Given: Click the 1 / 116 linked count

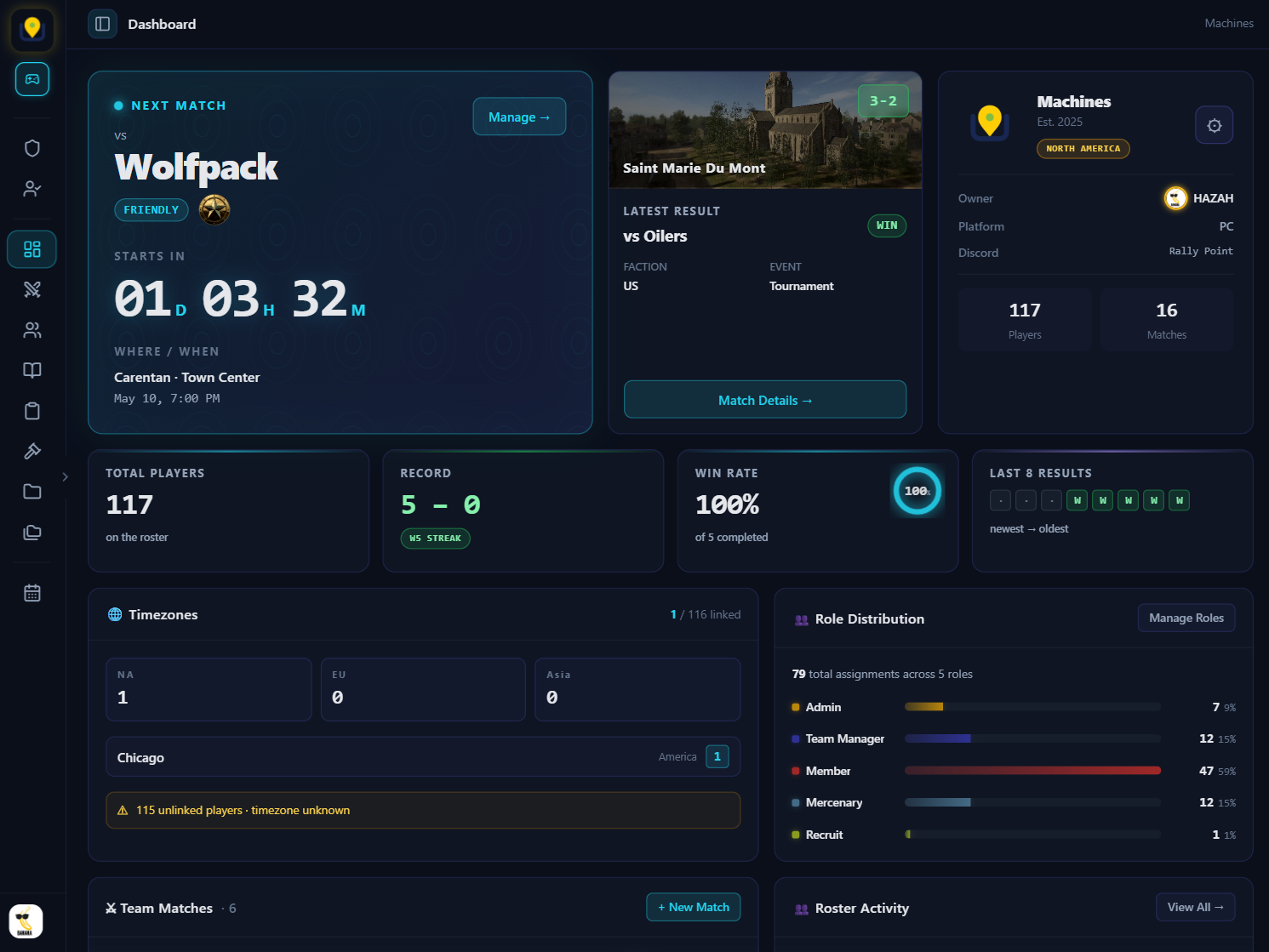Looking at the screenshot, I should pyautogui.click(x=706, y=614).
